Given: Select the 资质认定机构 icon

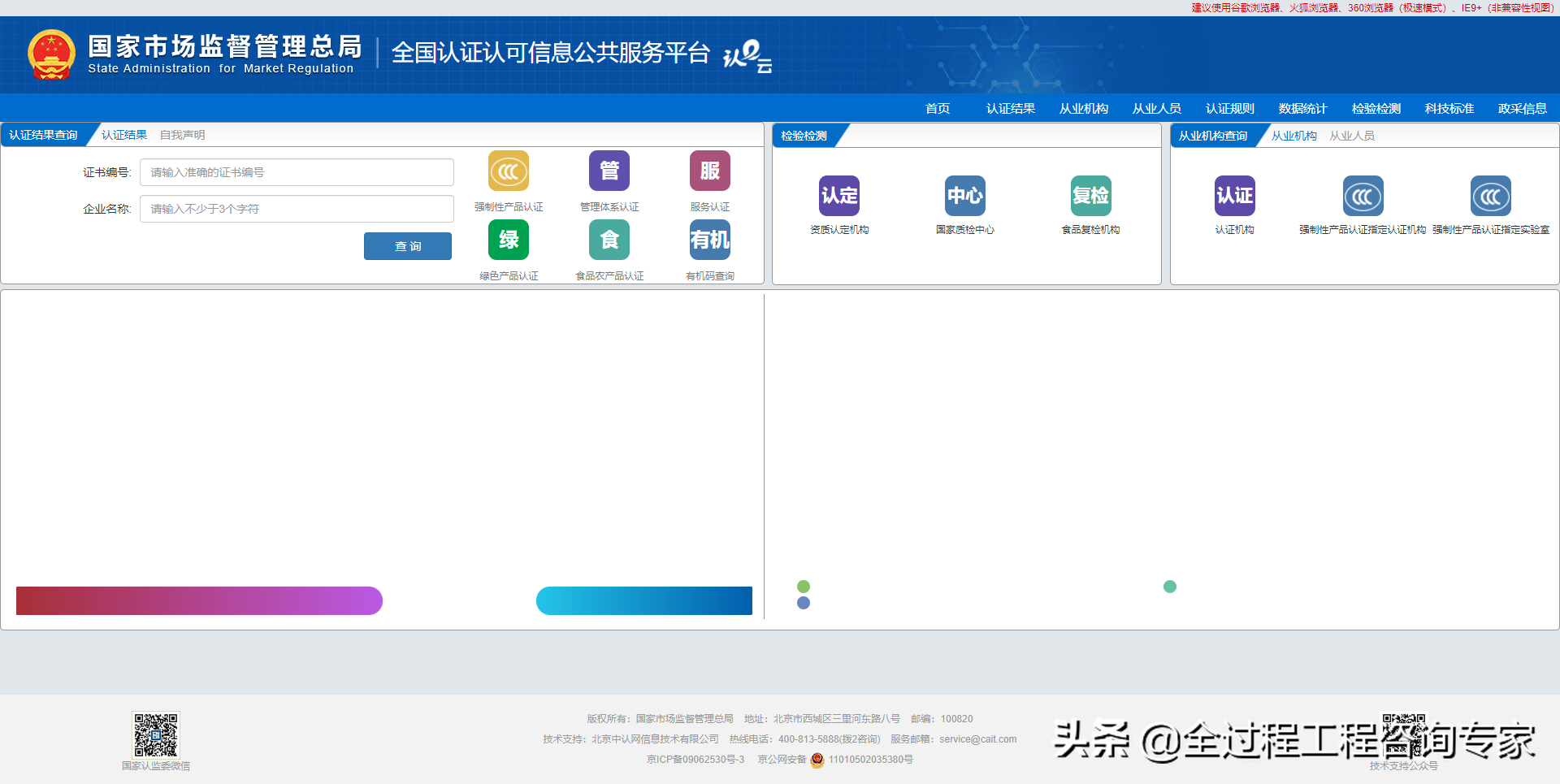Looking at the screenshot, I should [x=838, y=196].
